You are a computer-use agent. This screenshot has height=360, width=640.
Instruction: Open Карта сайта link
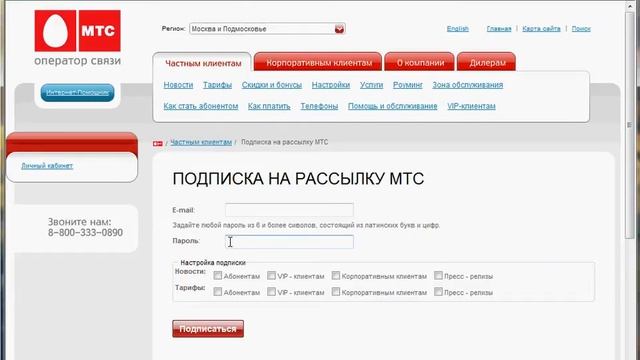pyautogui.click(x=541, y=29)
